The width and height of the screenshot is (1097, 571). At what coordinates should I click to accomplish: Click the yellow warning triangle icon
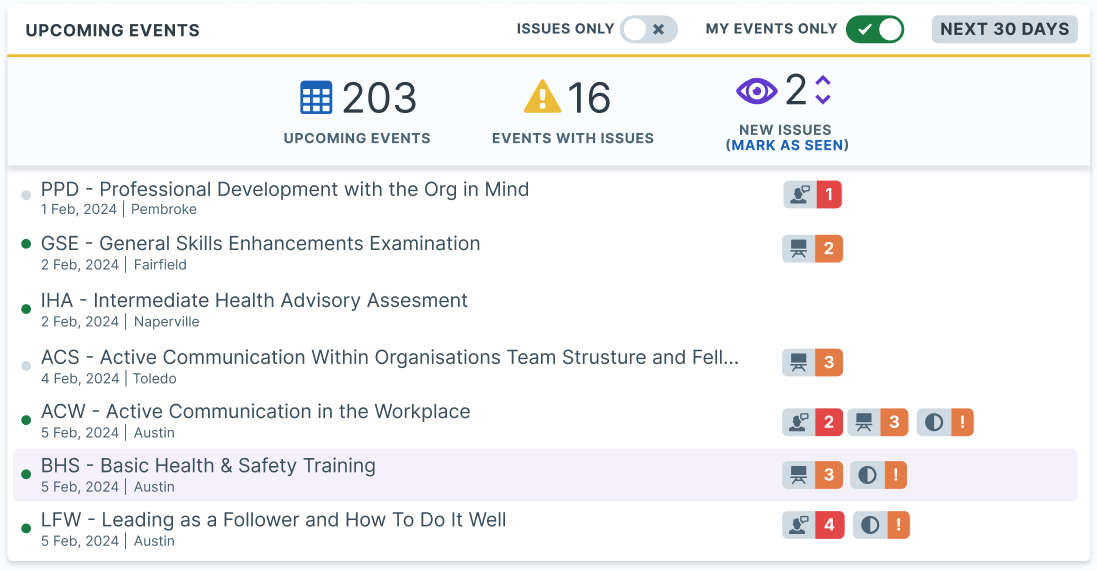[x=542, y=97]
